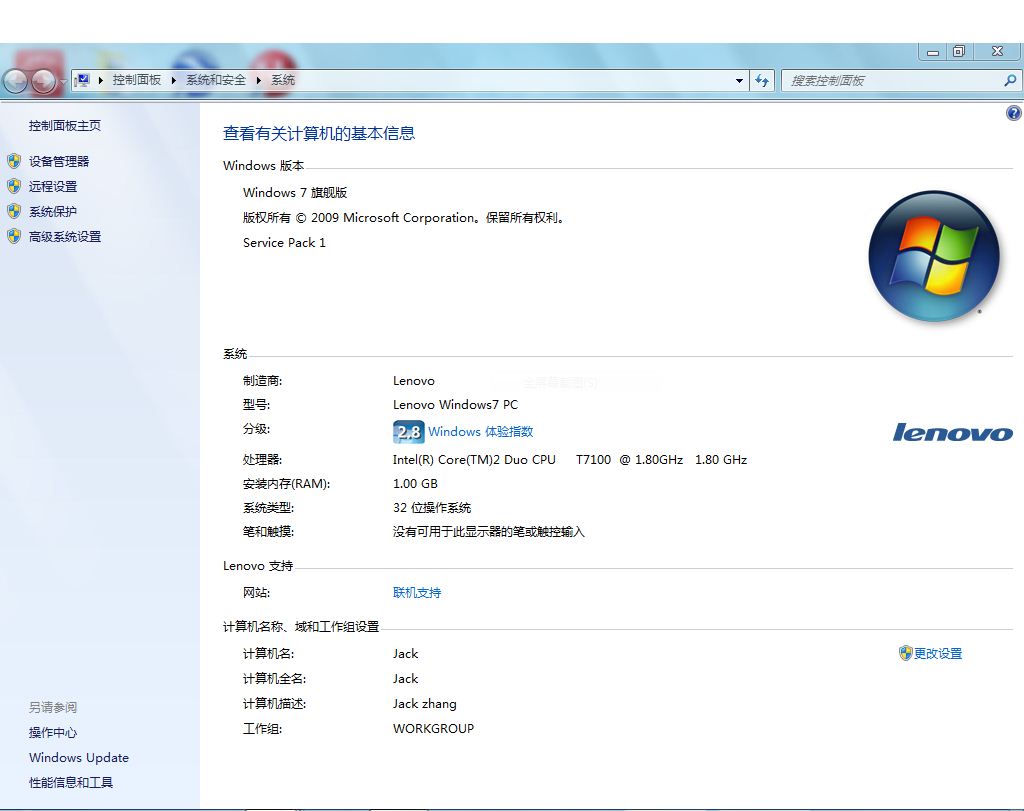This screenshot has height=811, width=1024.
Task: Go to 系统和安全 breadcrumb
Action: coord(216,80)
